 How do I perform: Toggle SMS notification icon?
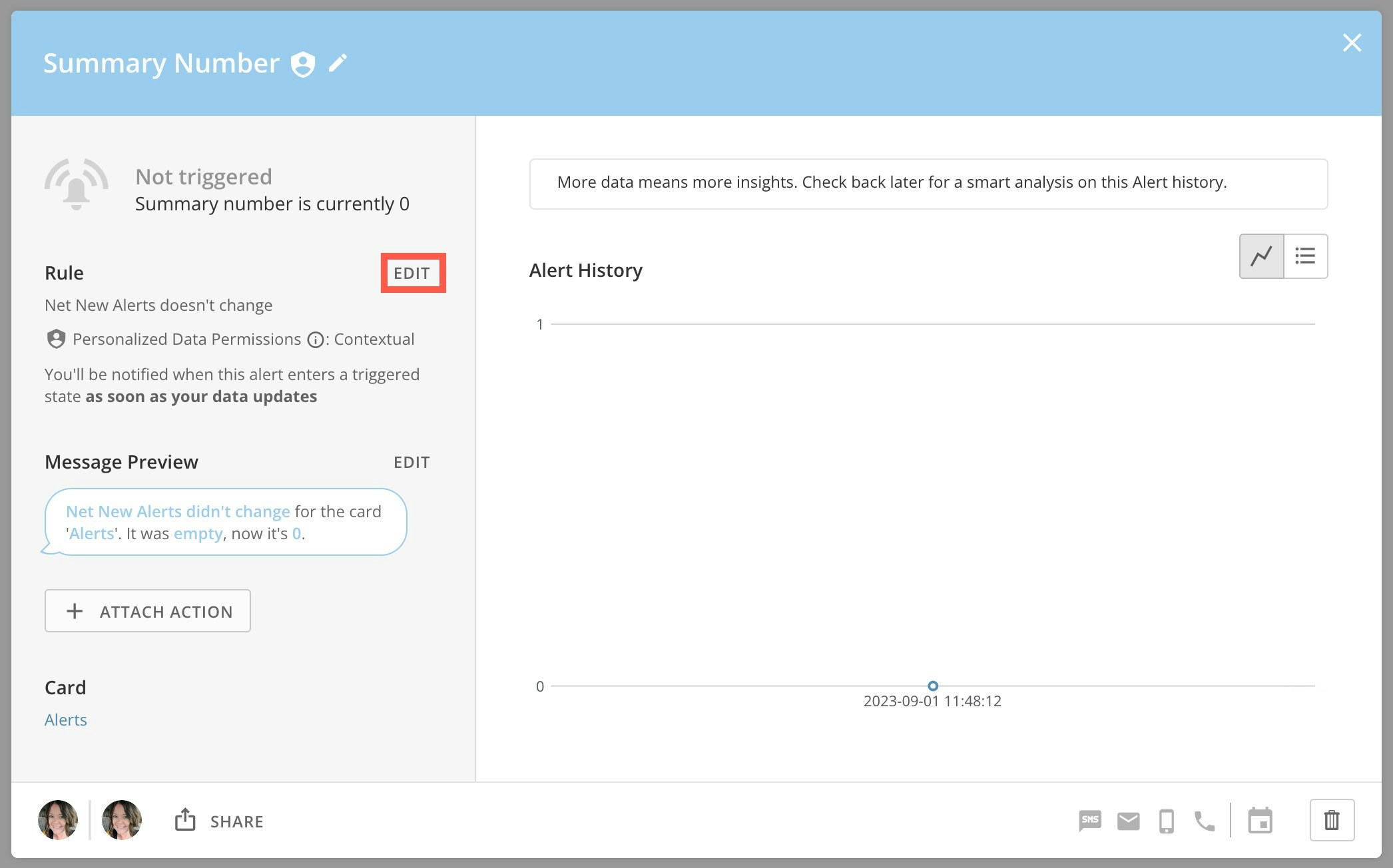pyautogui.click(x=1089, y=821)
